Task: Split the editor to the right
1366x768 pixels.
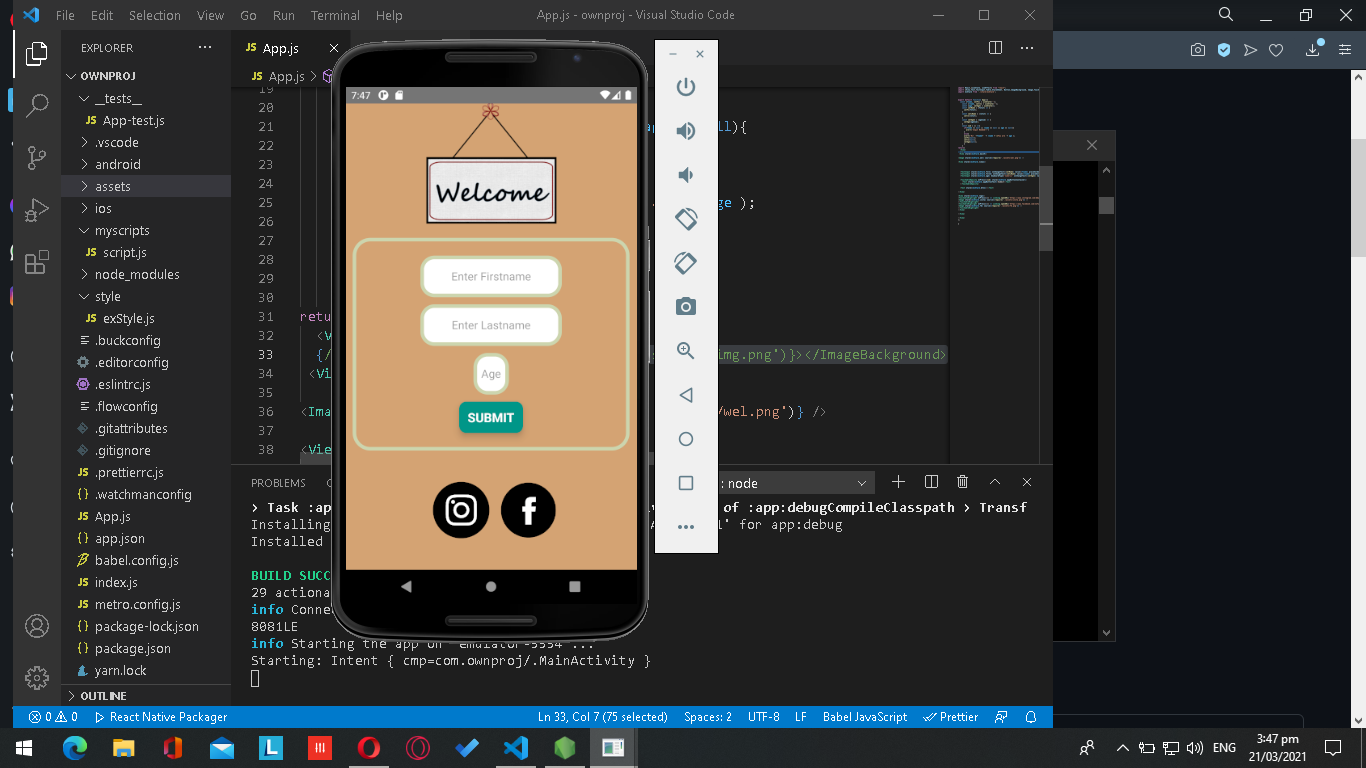Action: (995, 48)
